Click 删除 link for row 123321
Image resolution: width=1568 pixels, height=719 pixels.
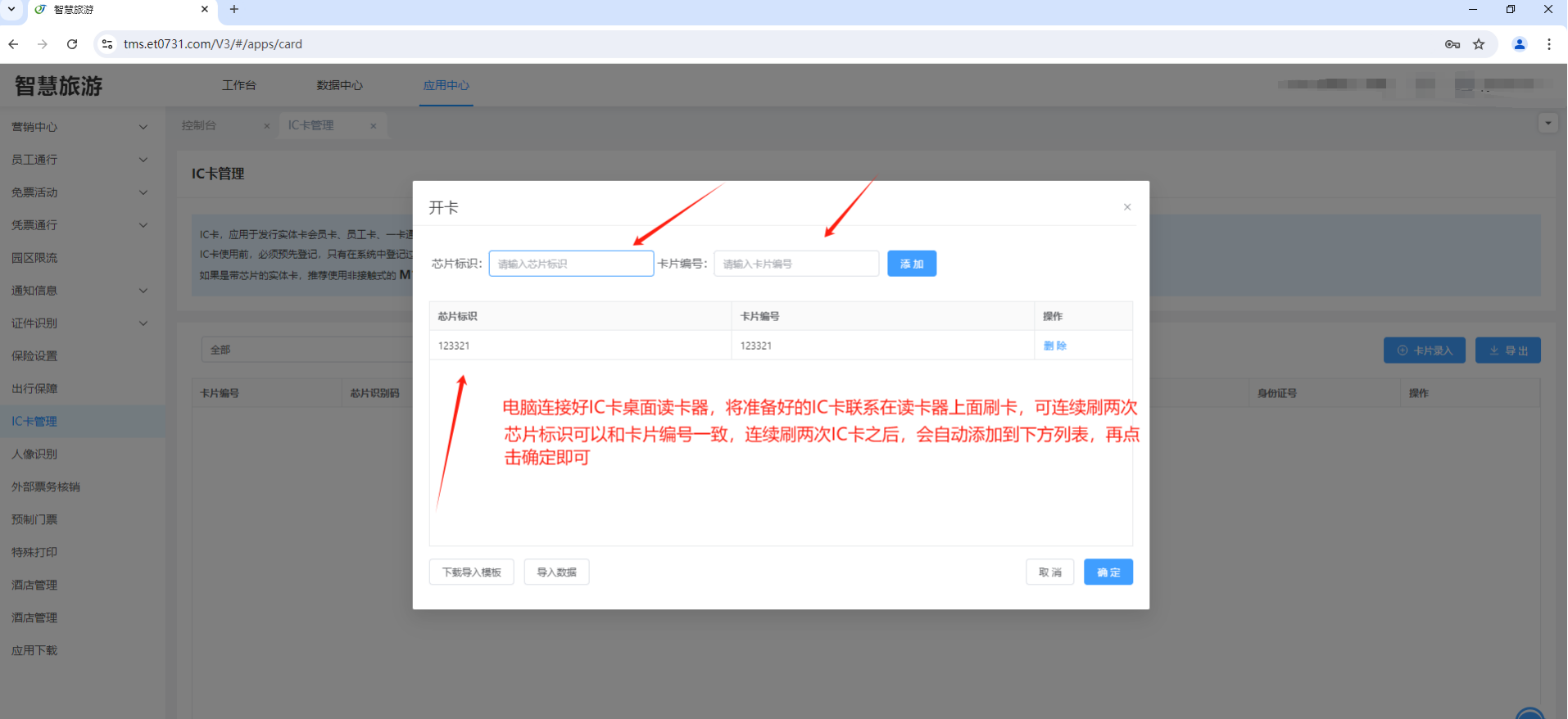pyautogui.click(x=1054, y=346)
